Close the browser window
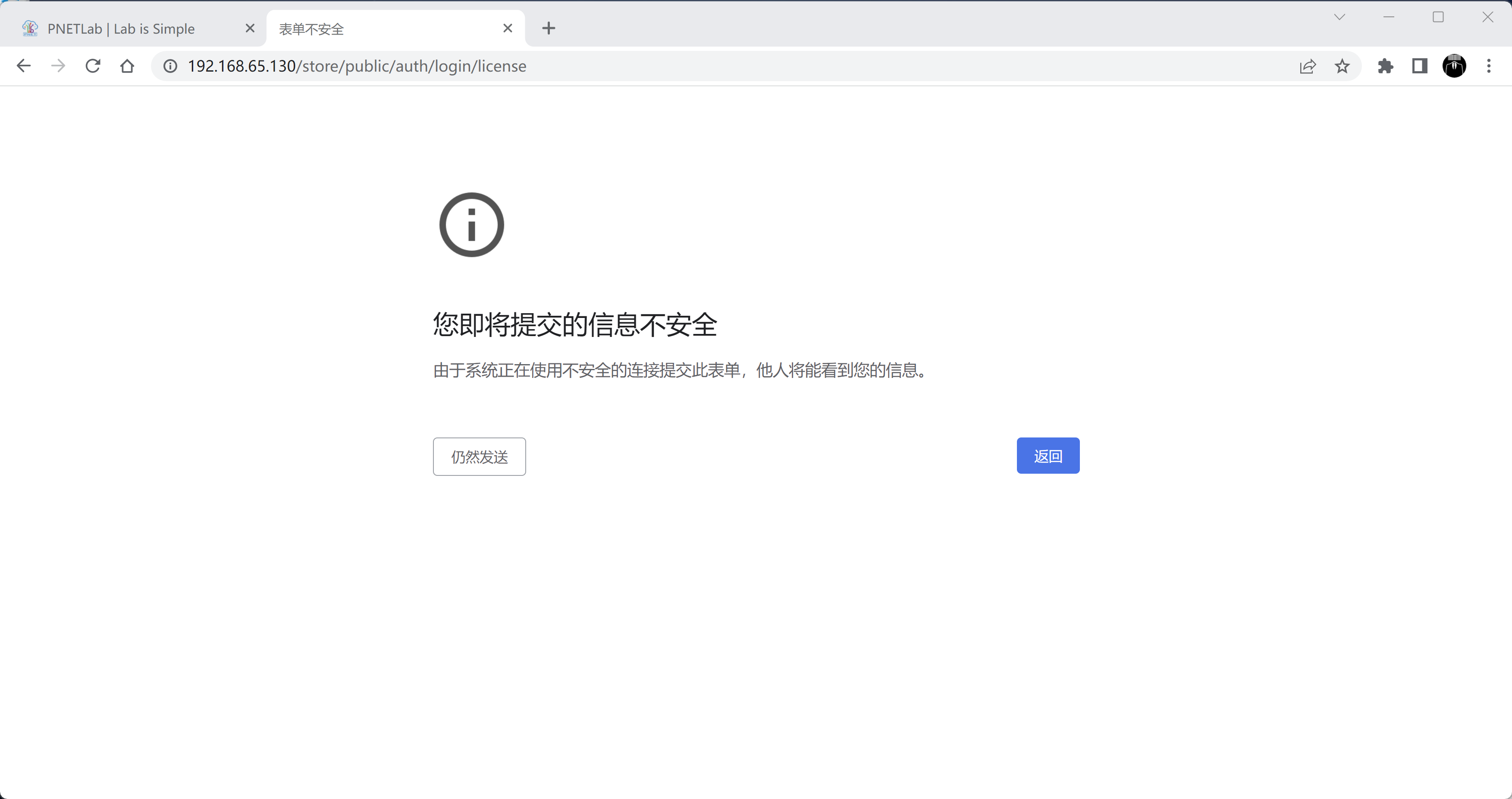Screen dimensions: 1512x799 1487,17
